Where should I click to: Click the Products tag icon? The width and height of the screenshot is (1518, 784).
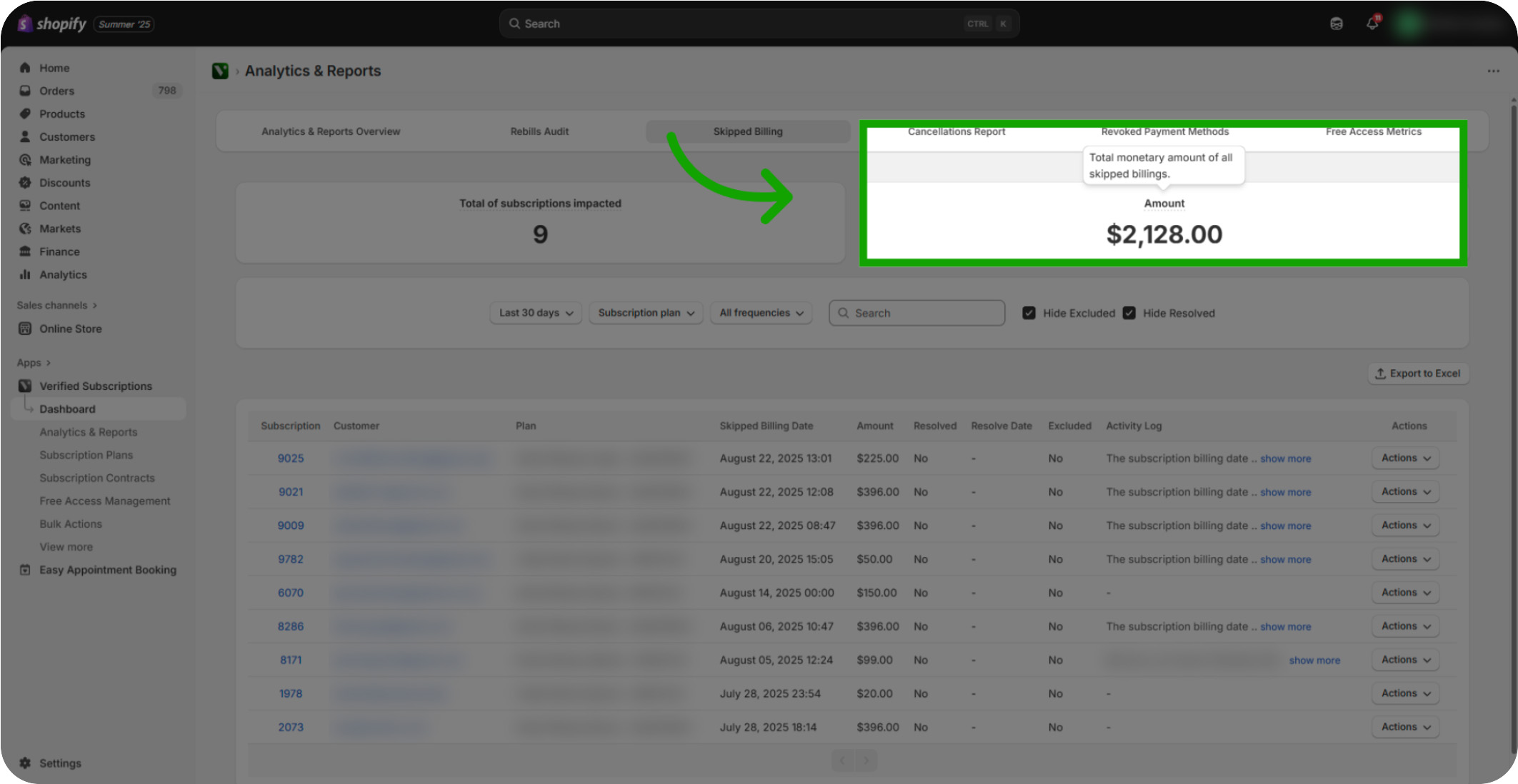[25, 114]
